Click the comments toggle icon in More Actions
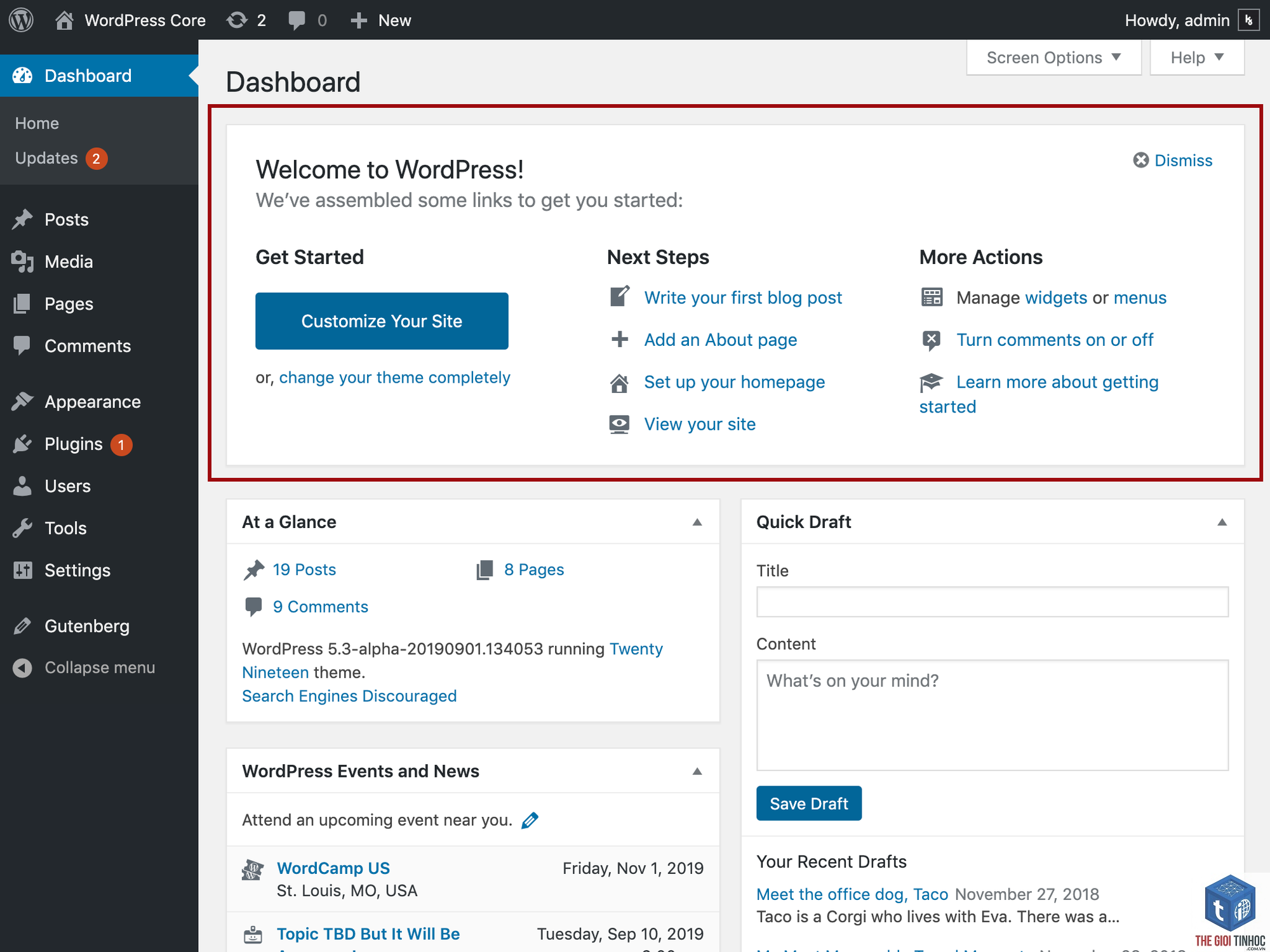 pyautogui.click(x=932, y=340)
